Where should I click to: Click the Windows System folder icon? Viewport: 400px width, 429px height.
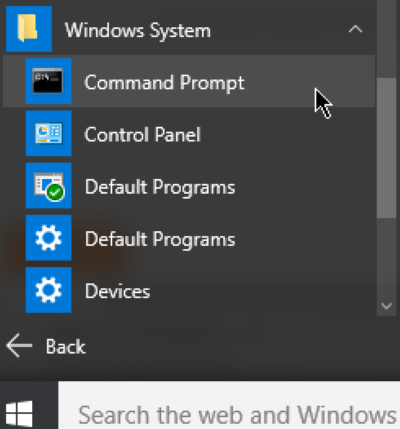tap(29, 29)
